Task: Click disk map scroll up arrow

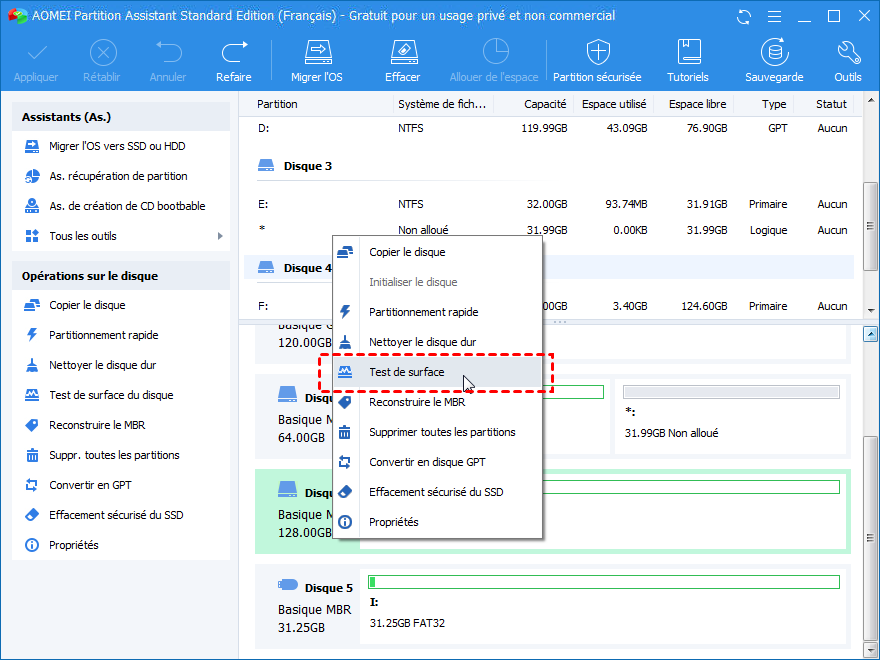Action: click(870, 334)
